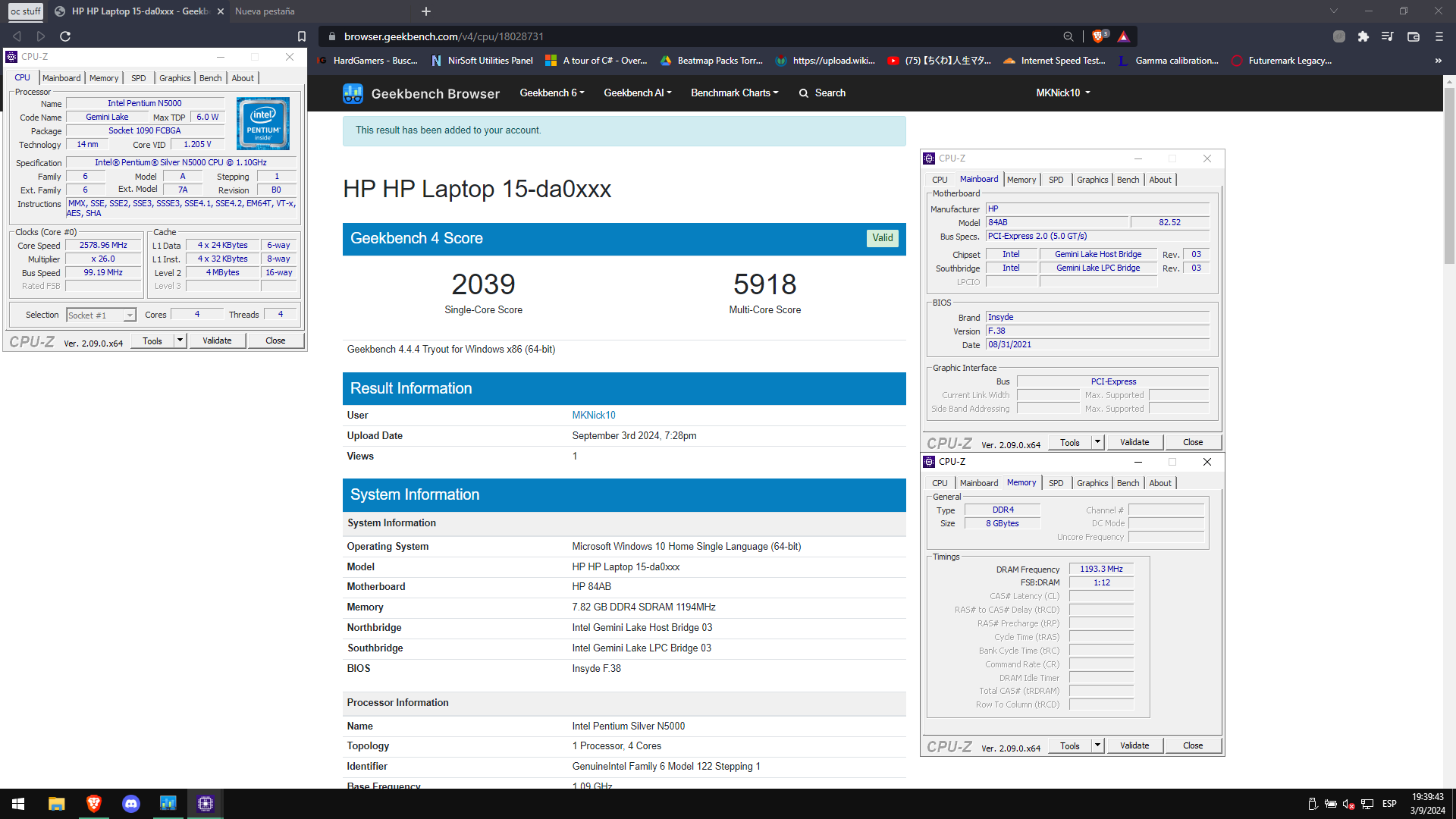Screen dimensions: 1456x819
Task: Click the Valid badge on Geekbench score
Action: coord(883,237)
